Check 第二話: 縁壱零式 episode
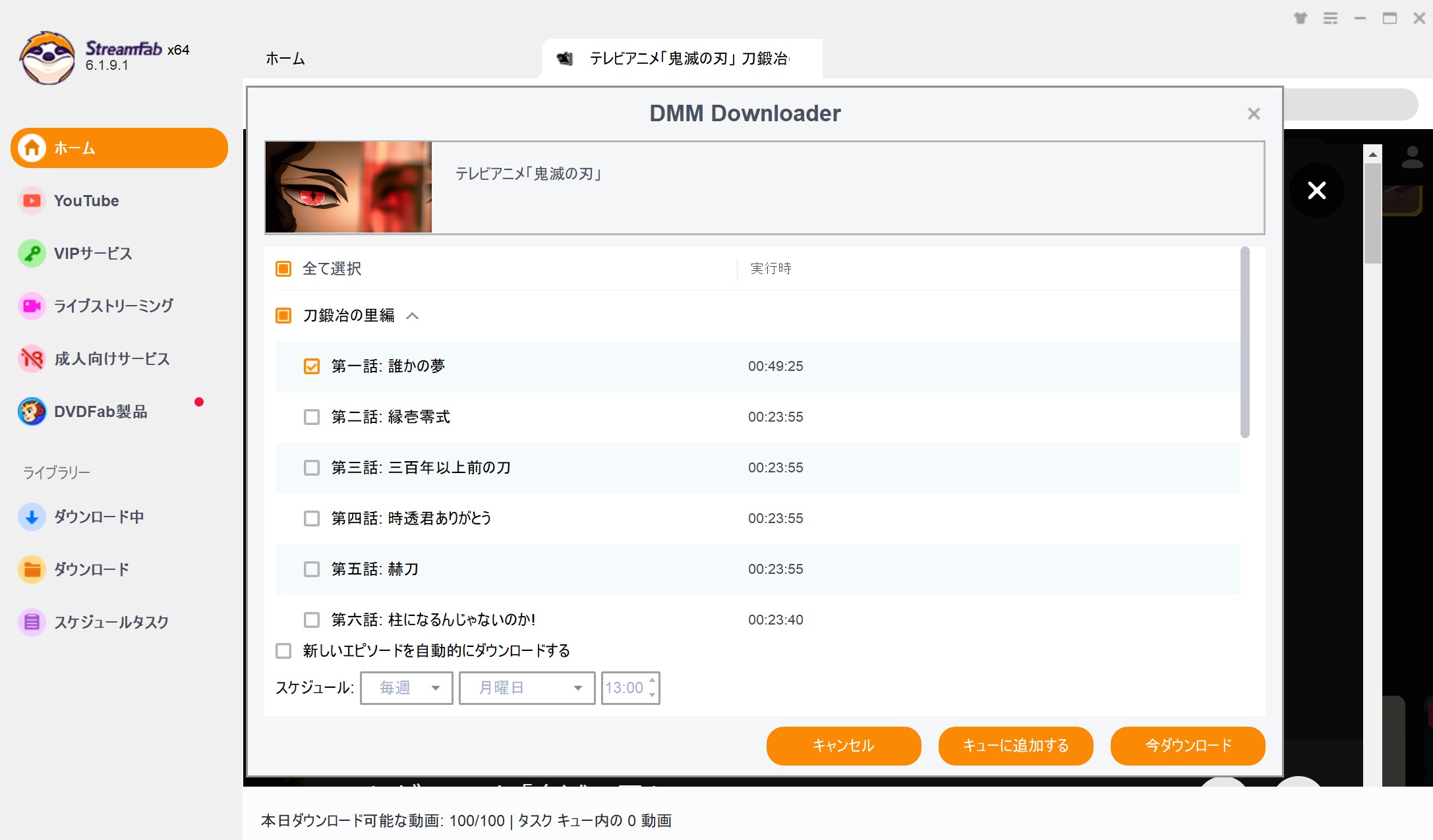Image resolution: width=1433 pixels, height=840 pixels. [312, 417]
